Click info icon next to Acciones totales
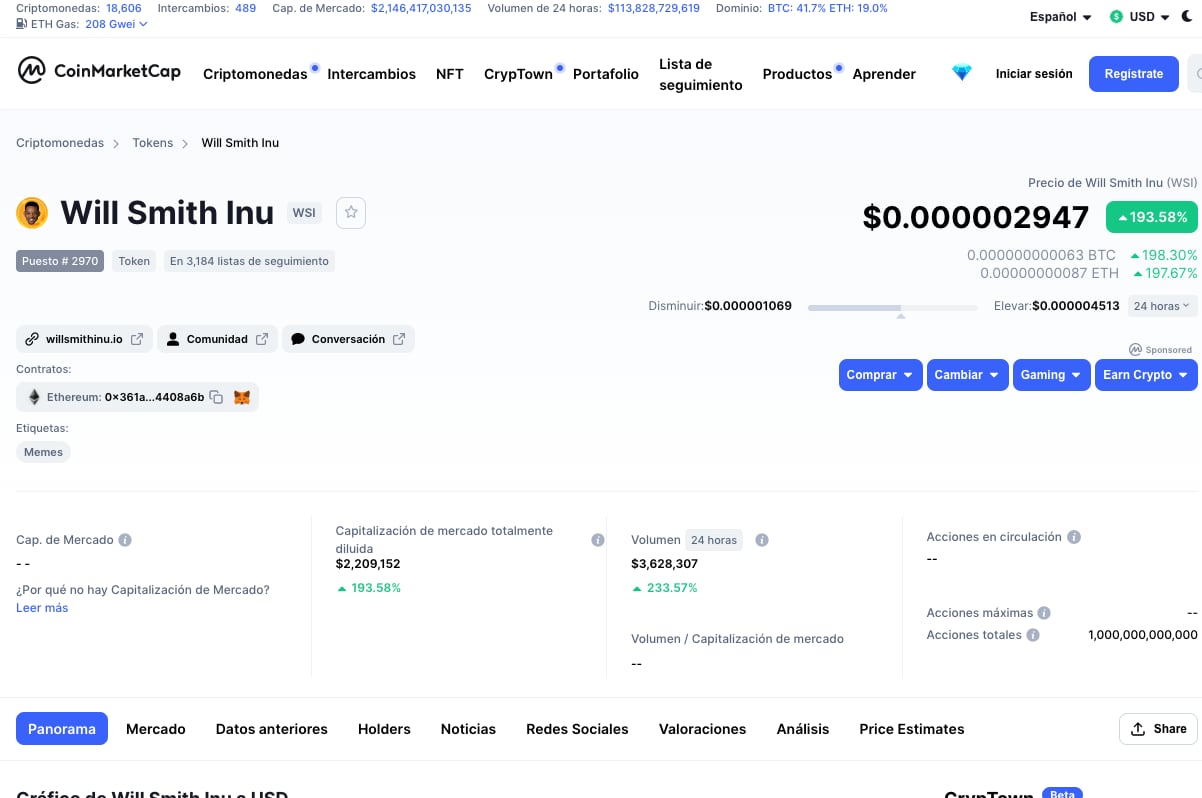Screen dimensions: 1202x798 click(1033, 635)
